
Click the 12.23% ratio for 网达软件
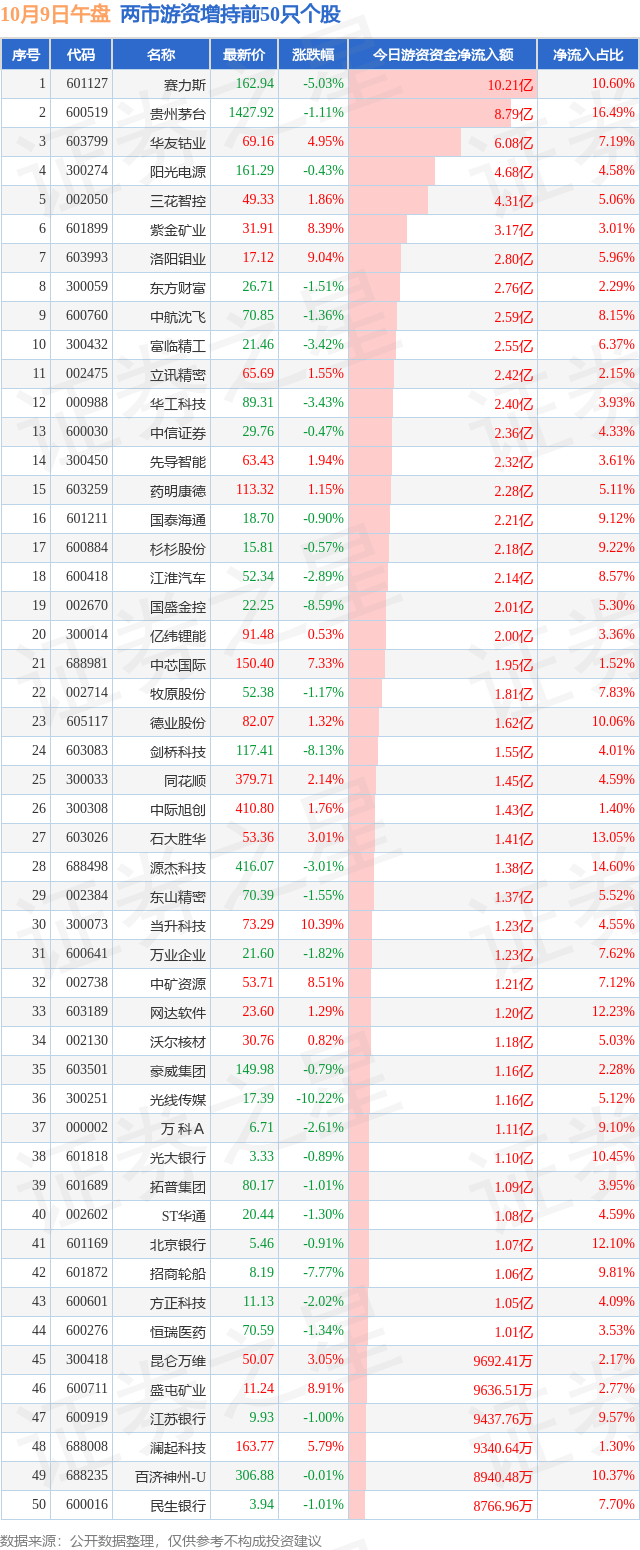[x=613, y=1012]
